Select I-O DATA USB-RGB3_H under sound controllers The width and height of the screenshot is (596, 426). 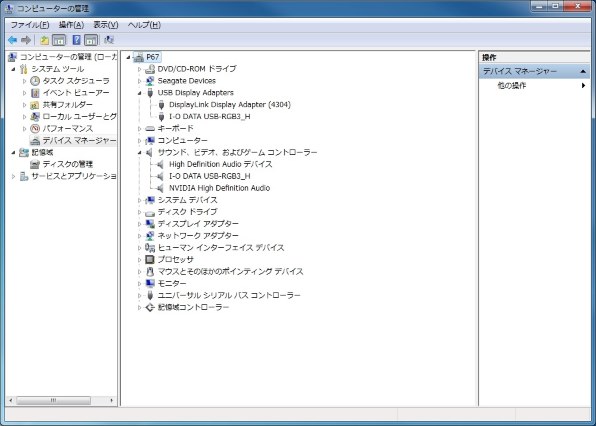click(209, 176)
